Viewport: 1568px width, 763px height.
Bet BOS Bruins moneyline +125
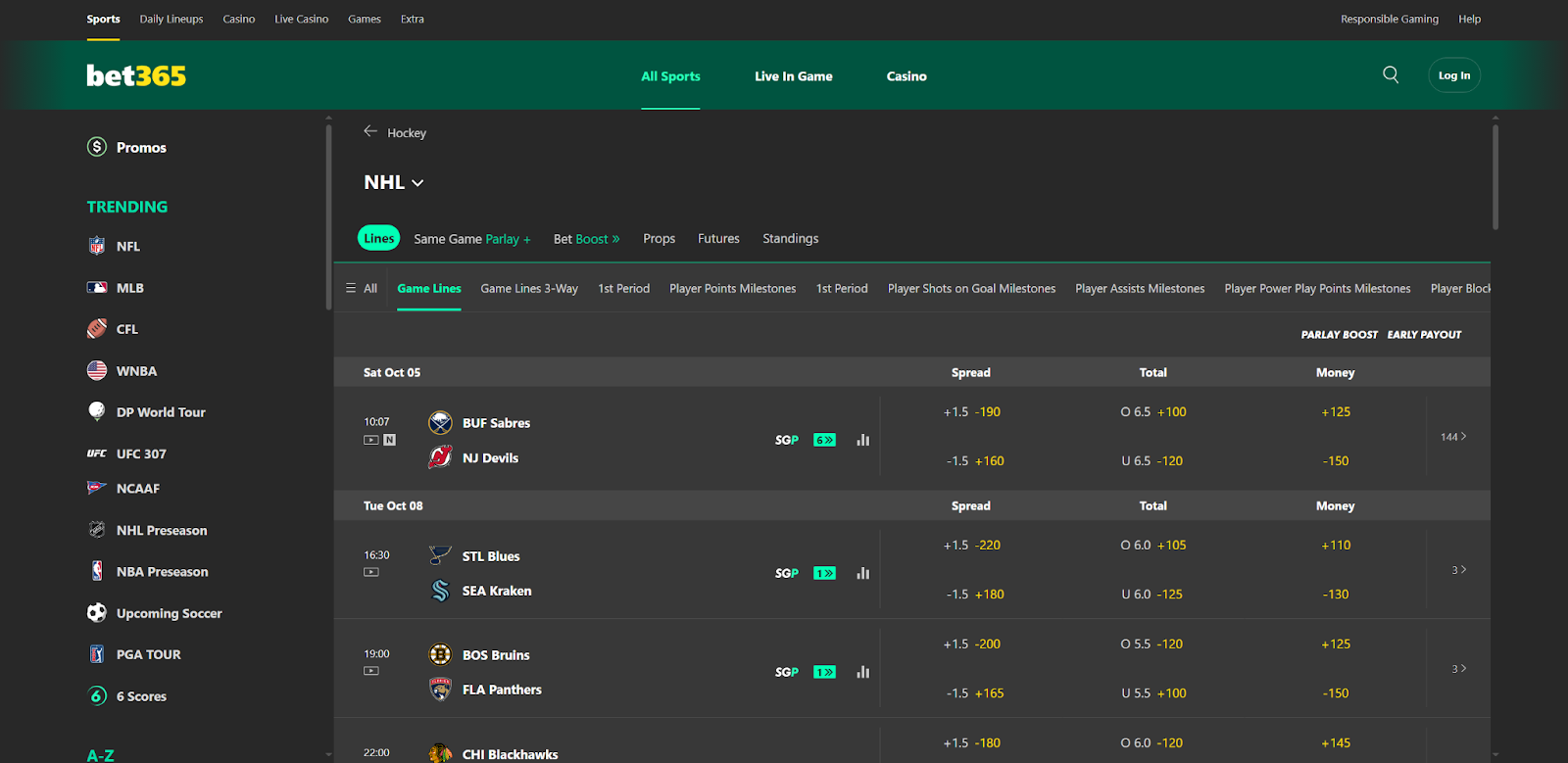(1336, 644)
